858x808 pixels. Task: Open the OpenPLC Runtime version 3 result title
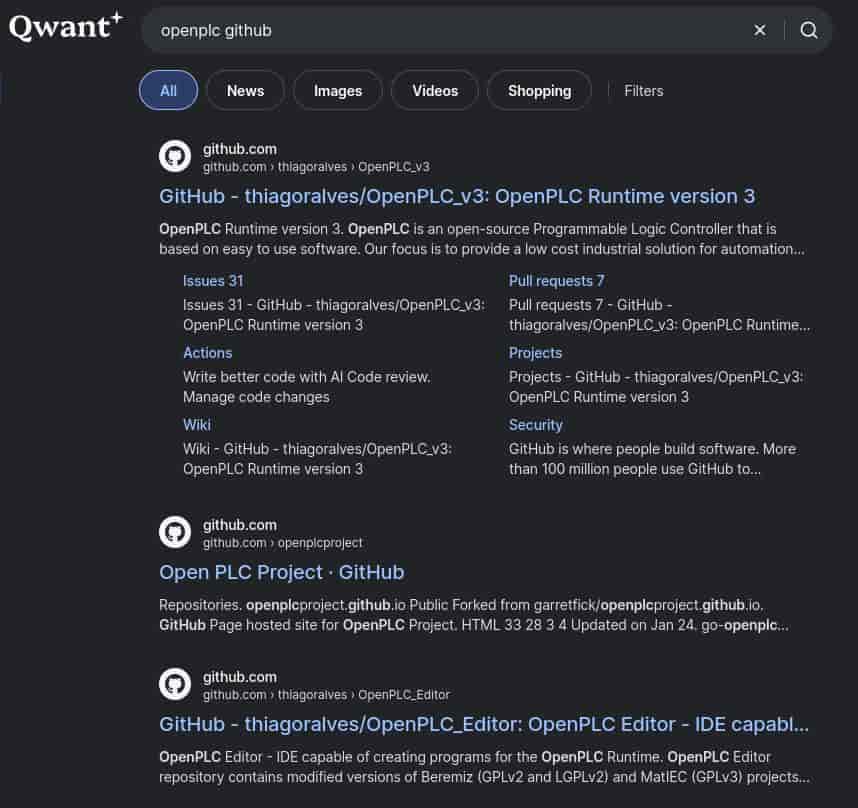pyautogui.click(x=457, y=196)
